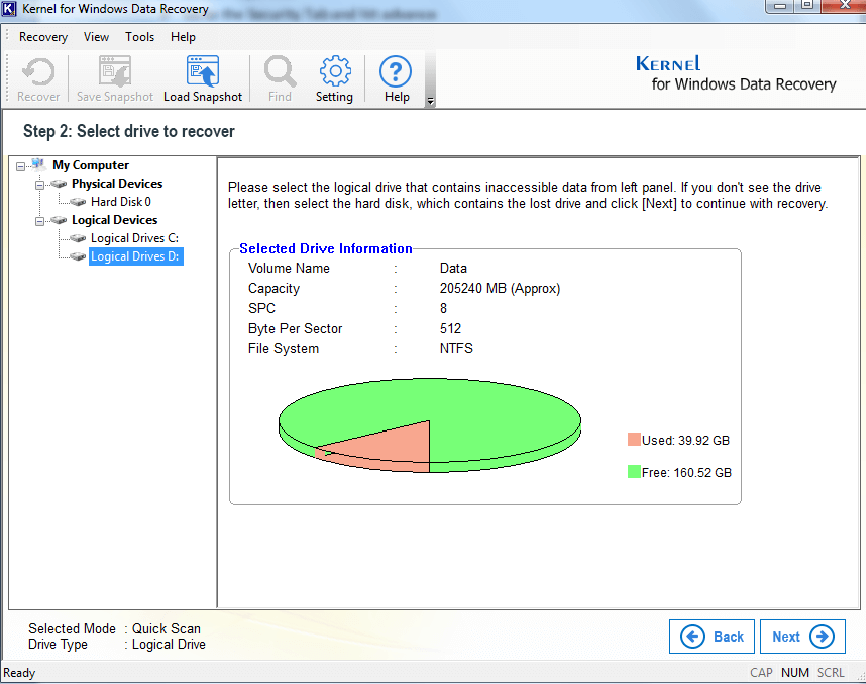
Task: Click the Free space color swatch
Action: point(634,472)
